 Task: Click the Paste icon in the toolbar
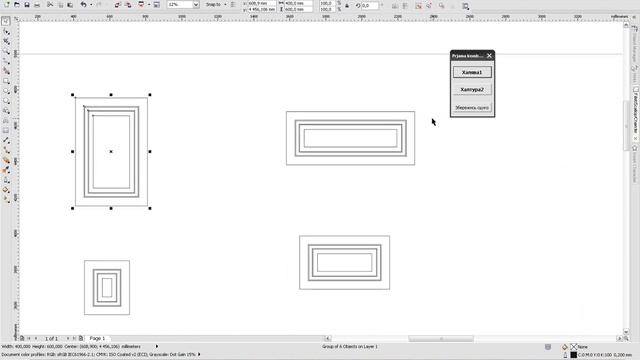[x=70, y=4]
